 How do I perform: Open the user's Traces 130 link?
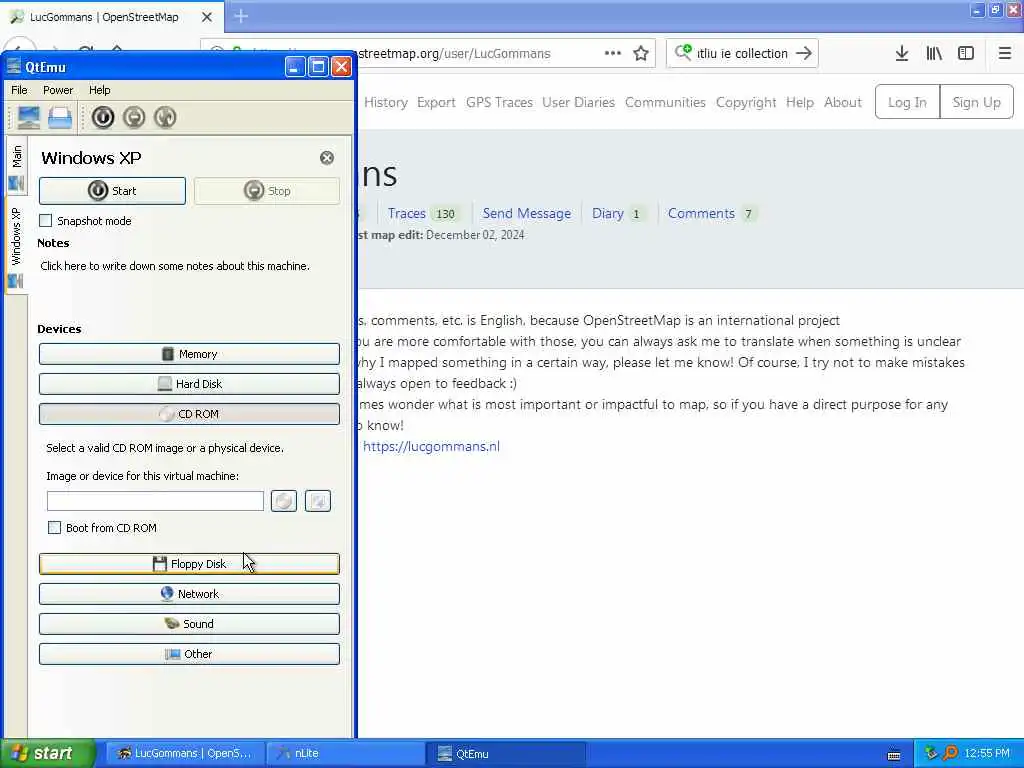tap(422, 214)
